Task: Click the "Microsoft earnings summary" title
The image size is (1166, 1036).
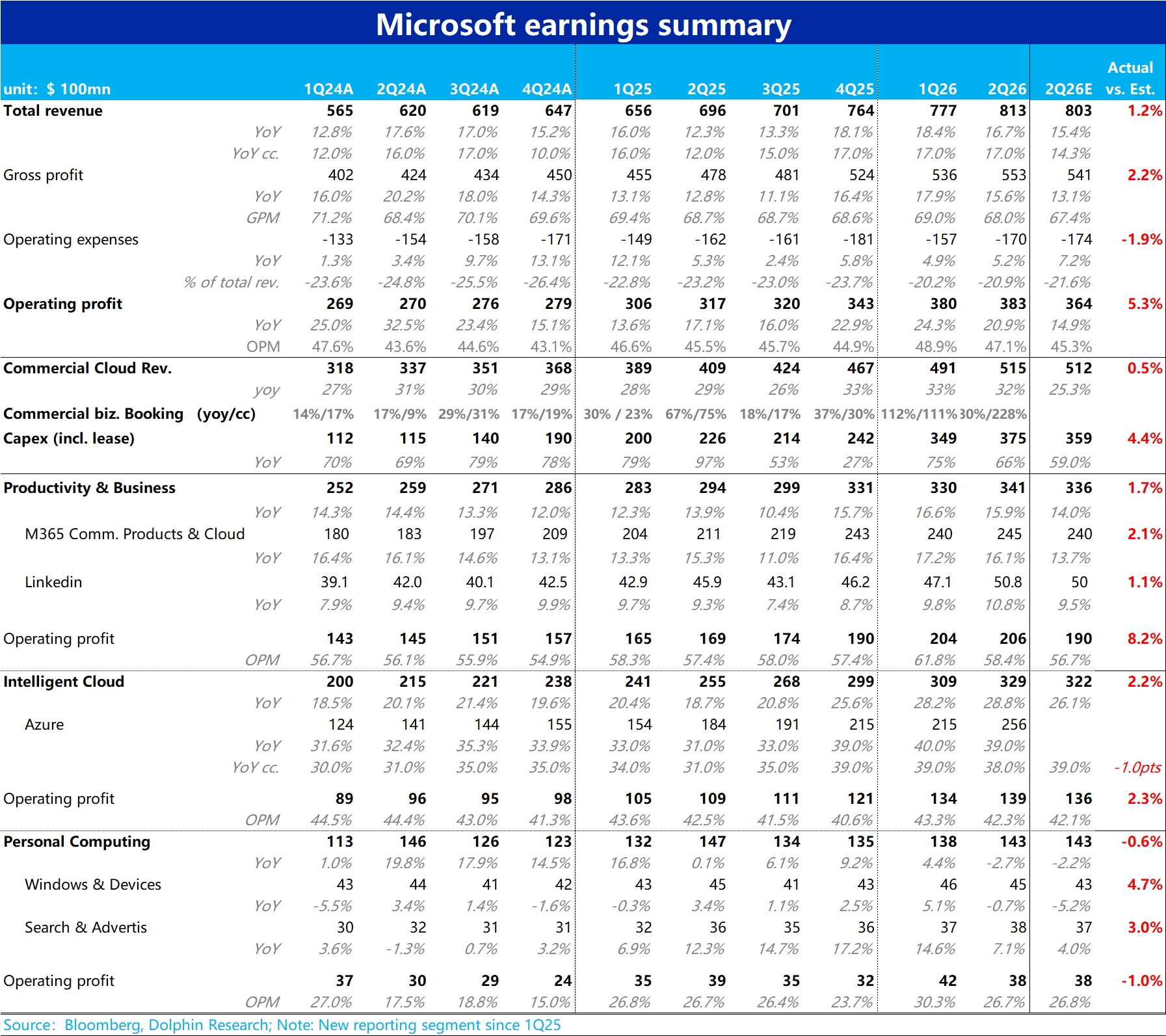Action: (x=583, y=25)
